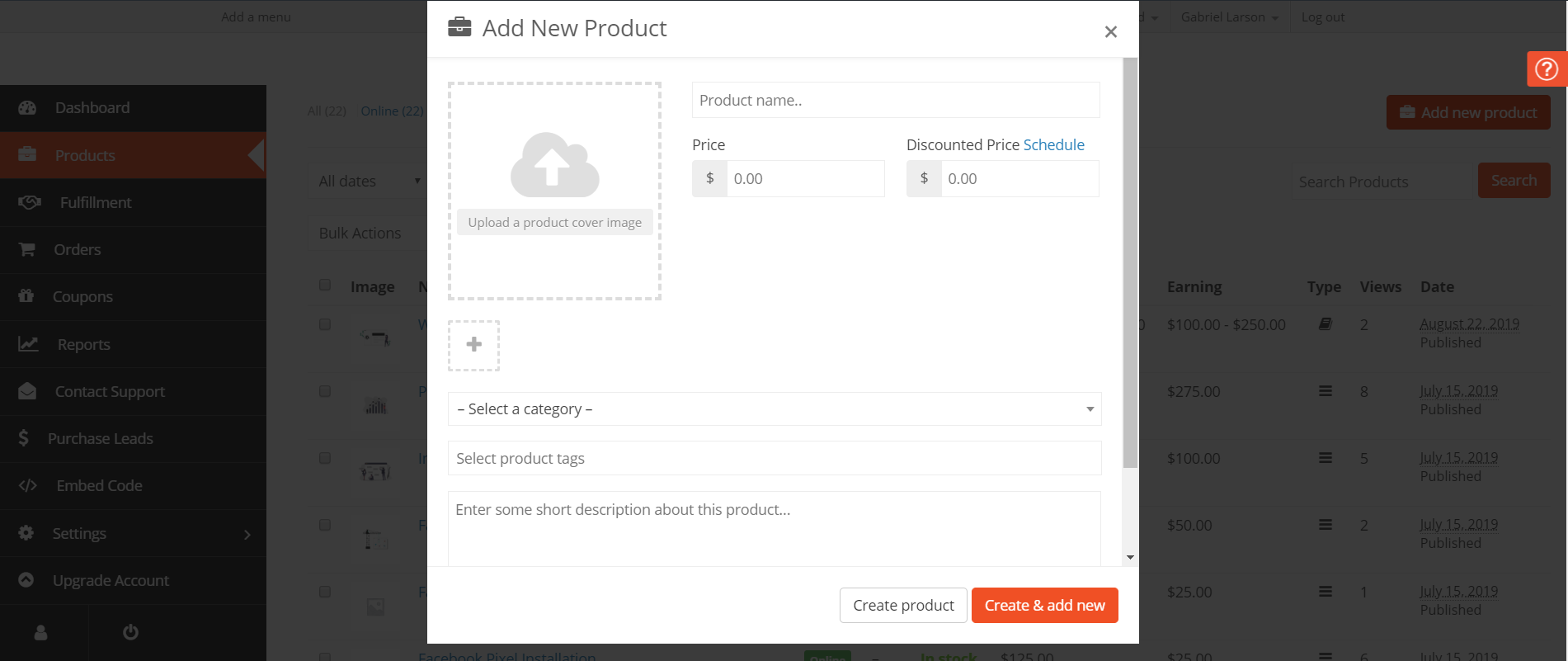Click the Orders shopping cart icon
The height and width of the screenshot is (661, 1568).
pyautogui.click(x=27, y=249)
